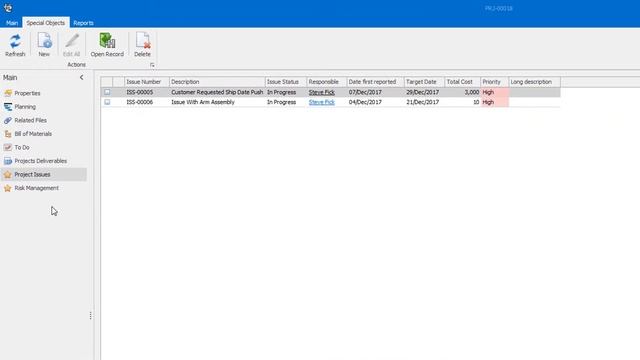
Task: Click 'Issue With Arm Assembly' description
Action: coord(203,102)
